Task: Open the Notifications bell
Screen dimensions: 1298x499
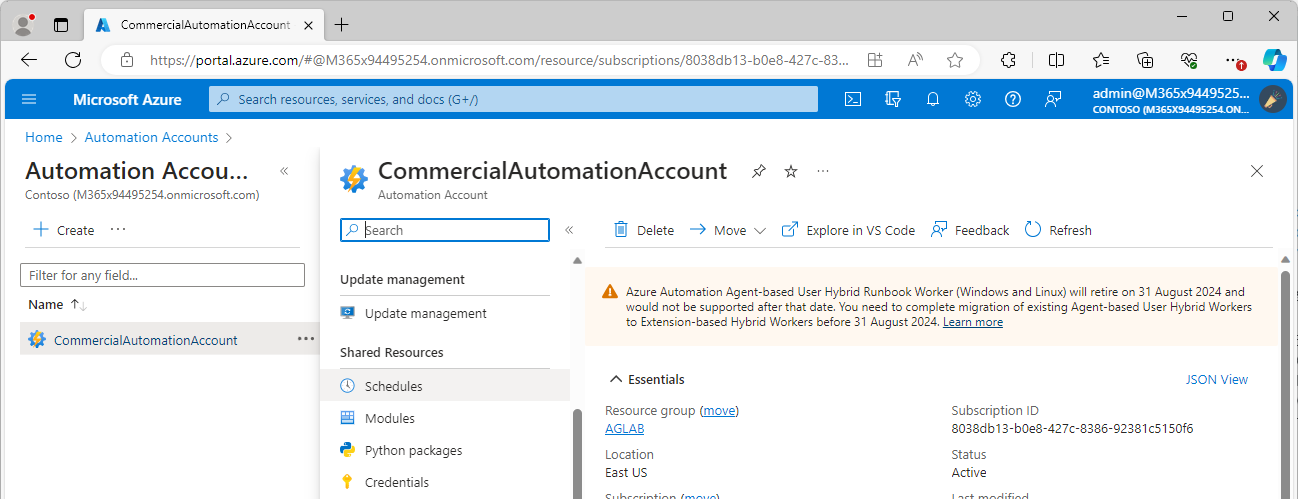Action: point(933,99)
